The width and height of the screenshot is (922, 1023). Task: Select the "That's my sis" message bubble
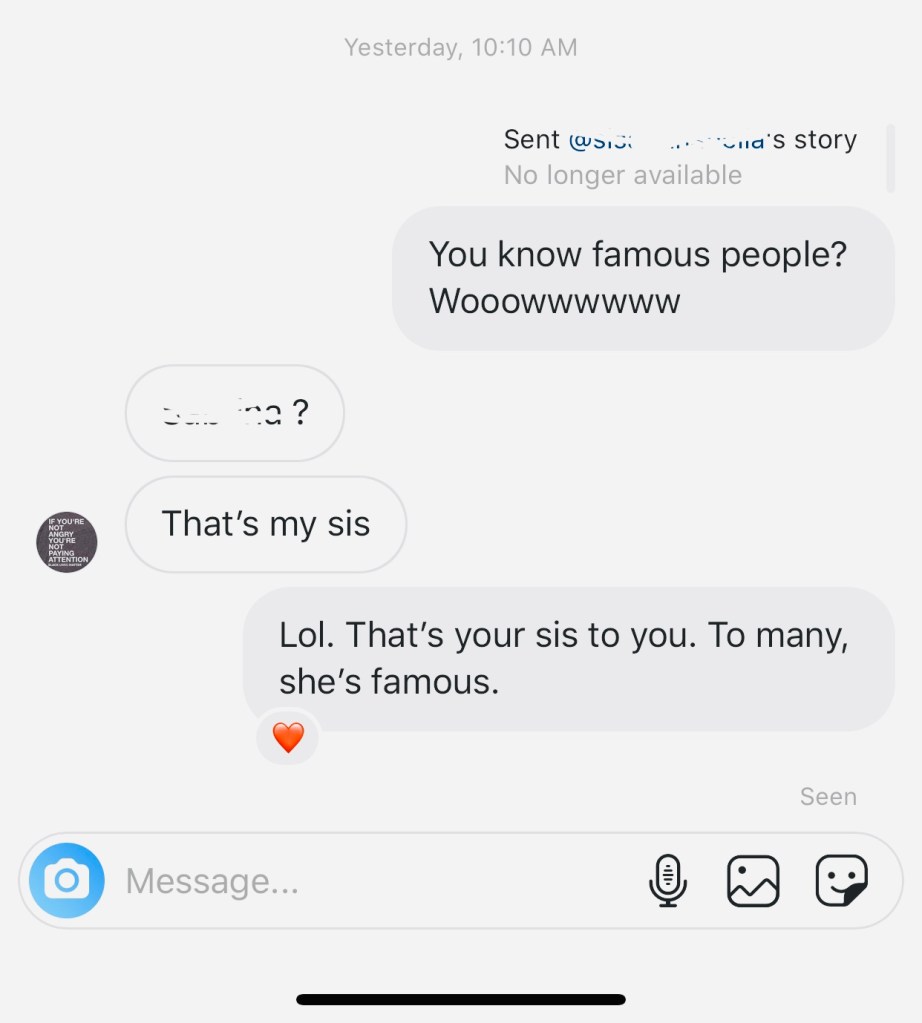click(x=266, y=524)
